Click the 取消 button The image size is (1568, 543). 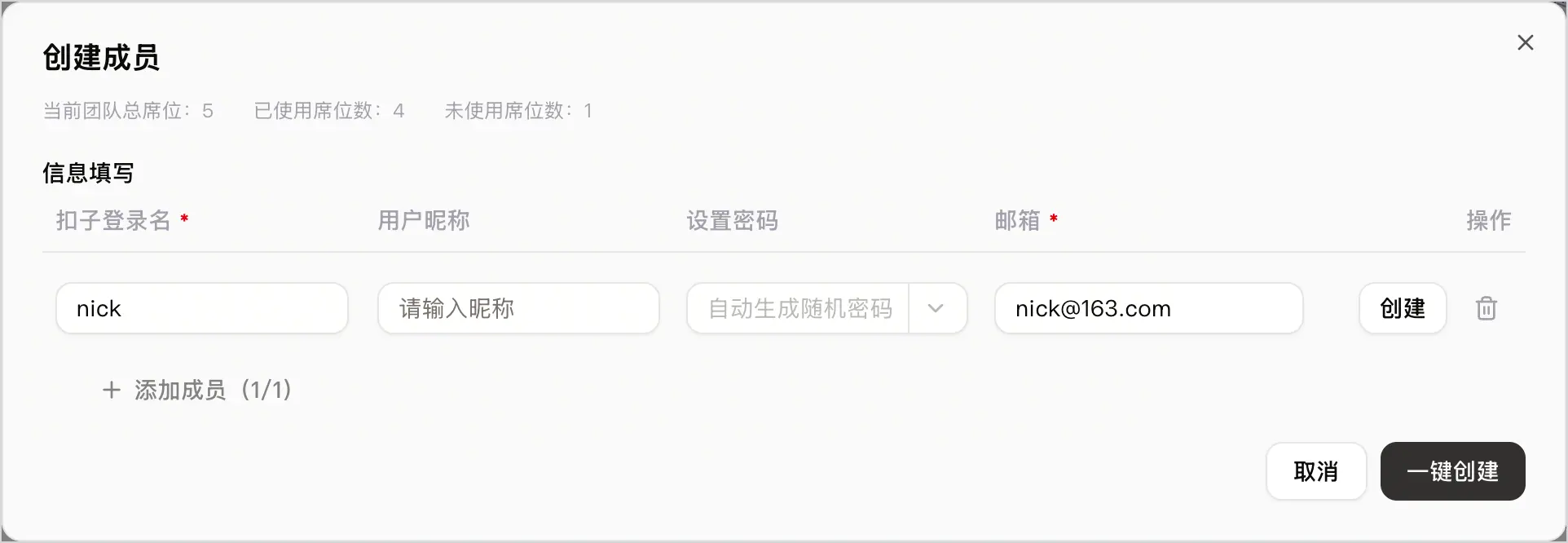(x=1315, y=471)
